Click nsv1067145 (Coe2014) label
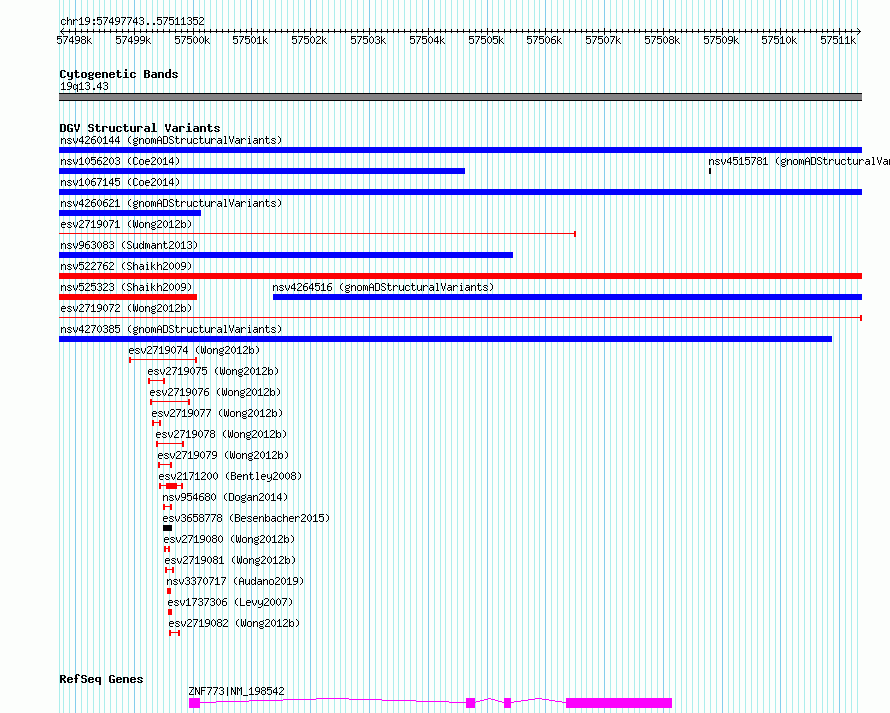890x713 pixels. click(120, 182)
